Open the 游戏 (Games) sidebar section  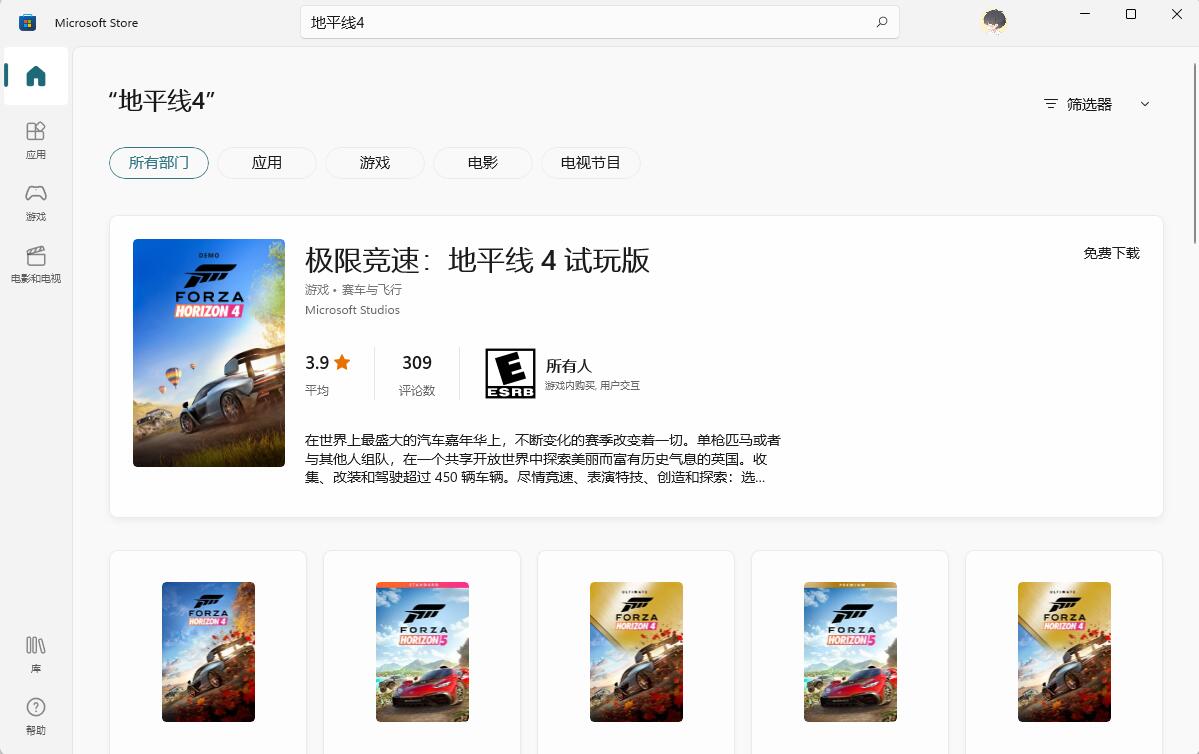36,203
